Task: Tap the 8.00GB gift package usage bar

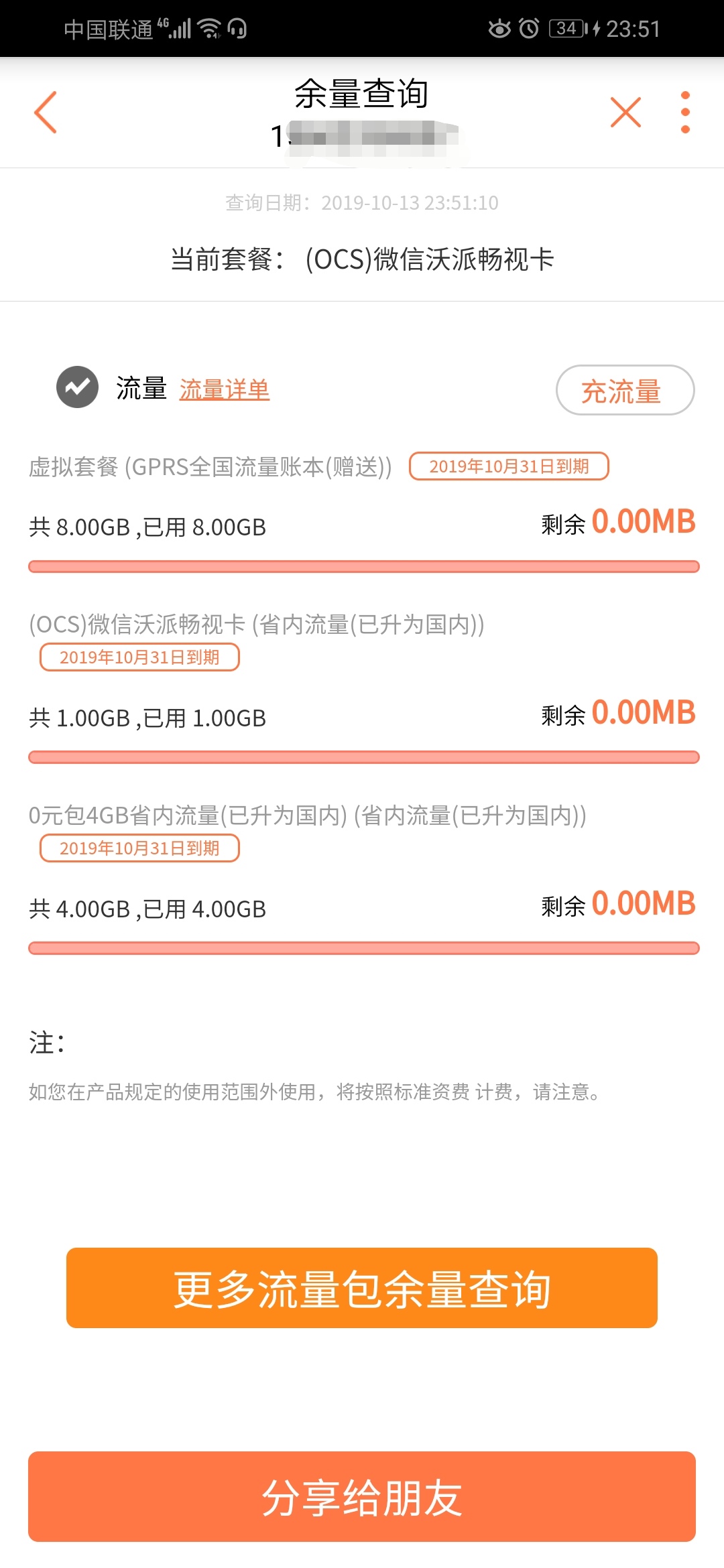Action: (363, 567)
